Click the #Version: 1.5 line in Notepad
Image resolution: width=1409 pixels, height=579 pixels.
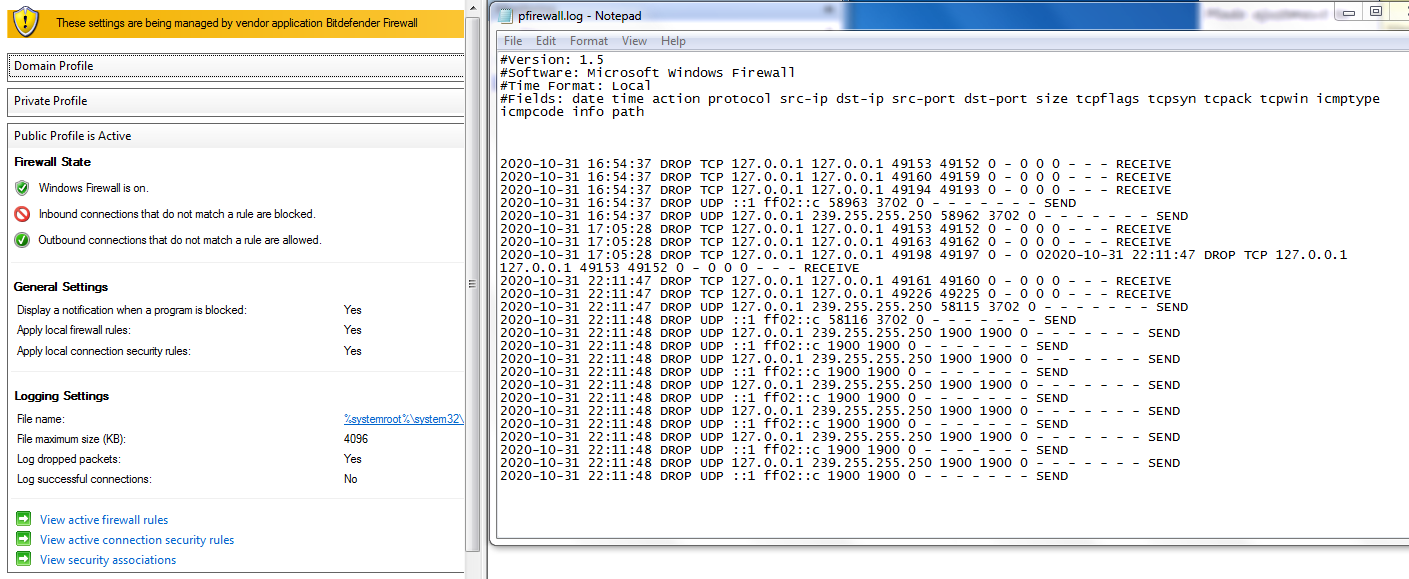(x=551, y=60)
